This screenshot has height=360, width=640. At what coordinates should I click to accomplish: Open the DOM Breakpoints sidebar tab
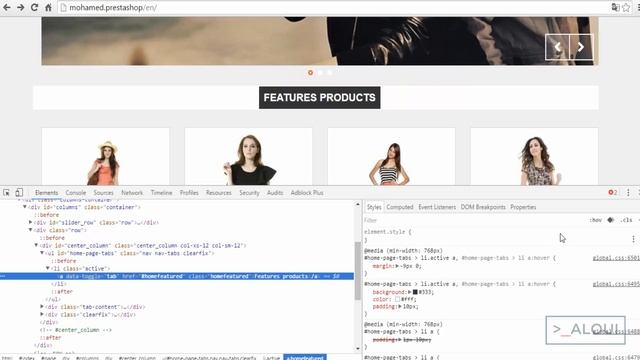483,207
